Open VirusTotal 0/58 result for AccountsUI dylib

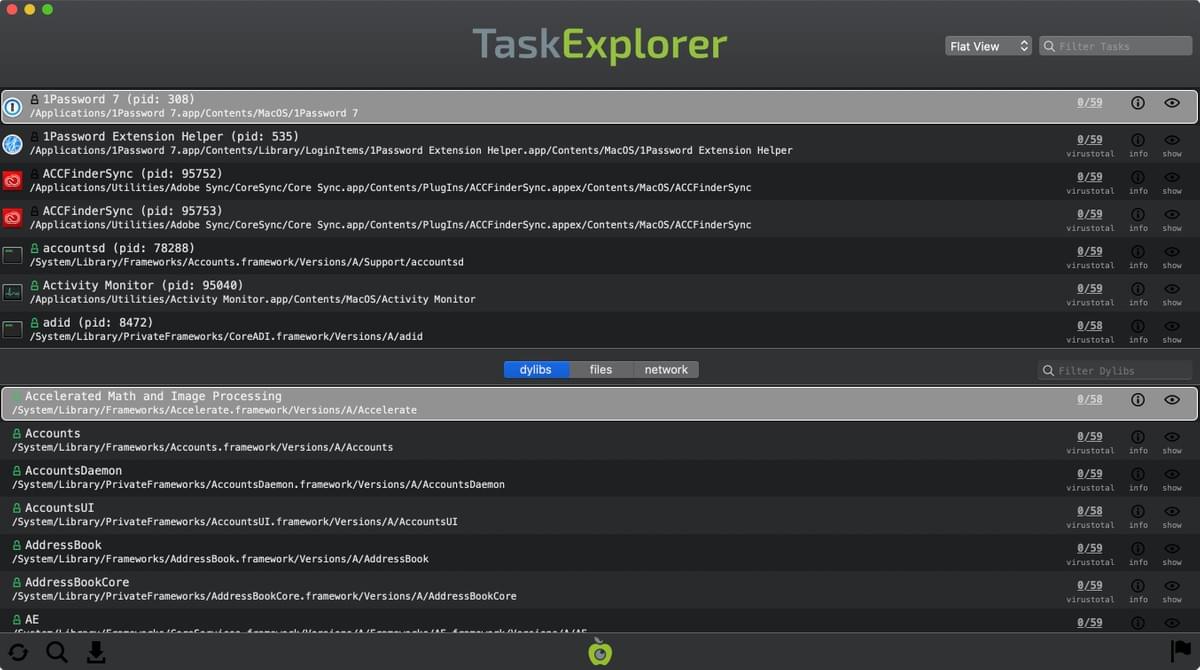tap(1090, 511)
